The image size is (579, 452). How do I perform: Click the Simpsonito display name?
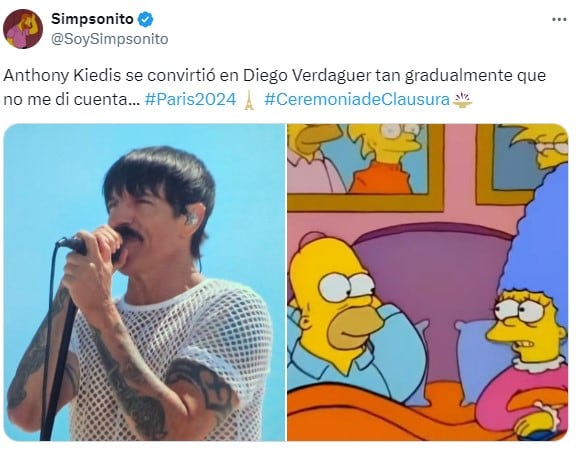[92, 19]
